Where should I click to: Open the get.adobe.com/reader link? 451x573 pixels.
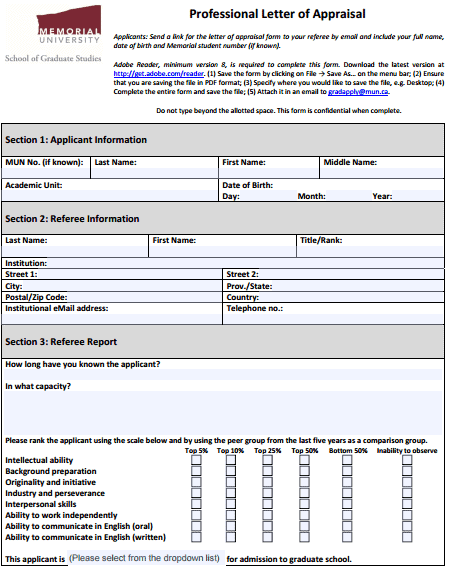tap(159, 73)
